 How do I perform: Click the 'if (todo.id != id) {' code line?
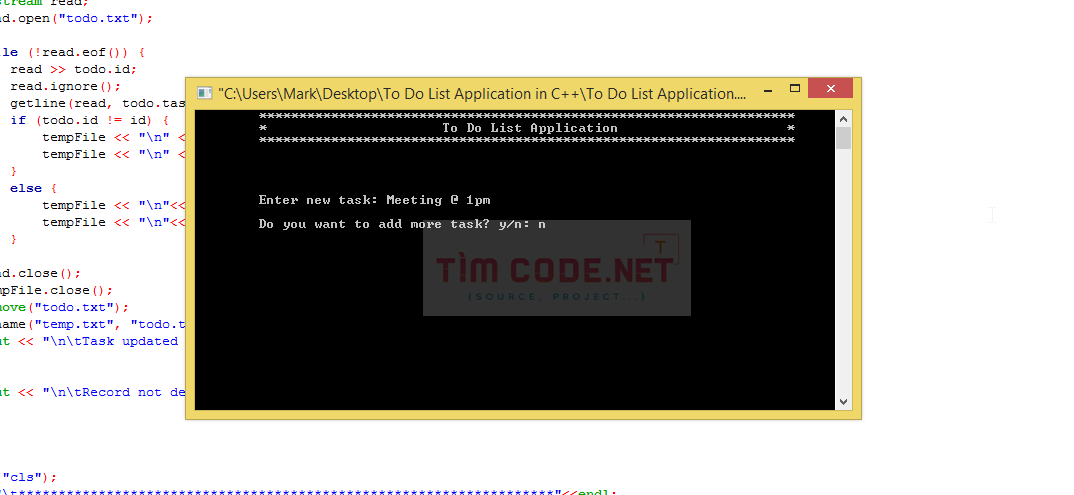click(89, 120)
